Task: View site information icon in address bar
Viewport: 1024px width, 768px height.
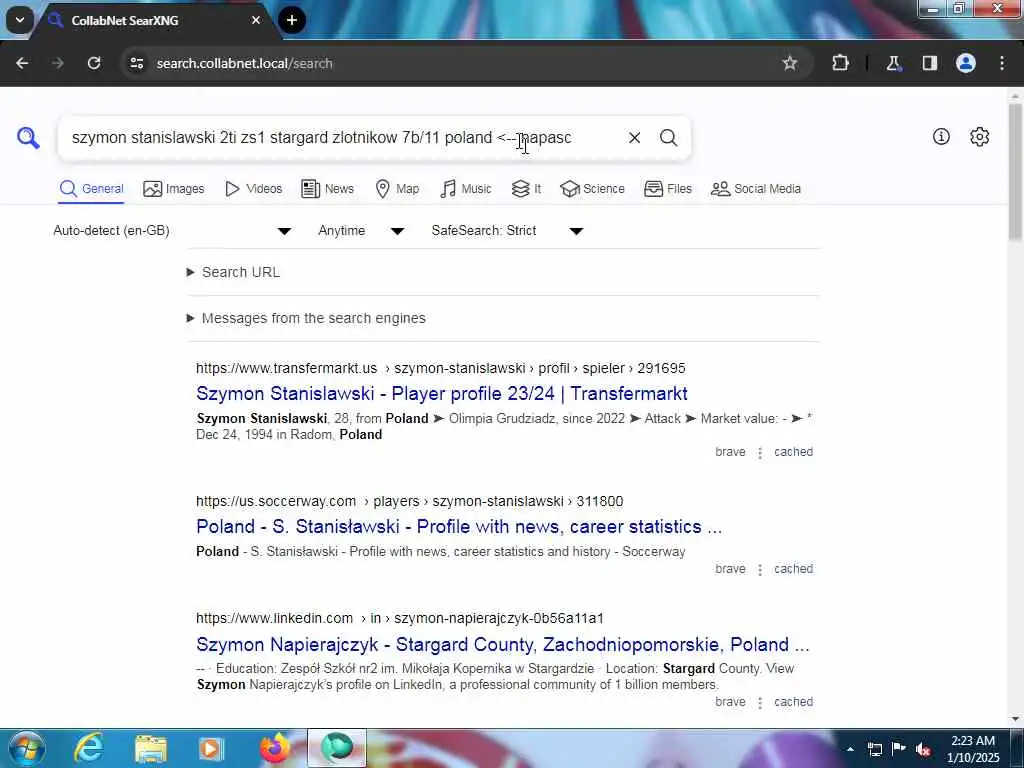Action: [x=136, y=63]
